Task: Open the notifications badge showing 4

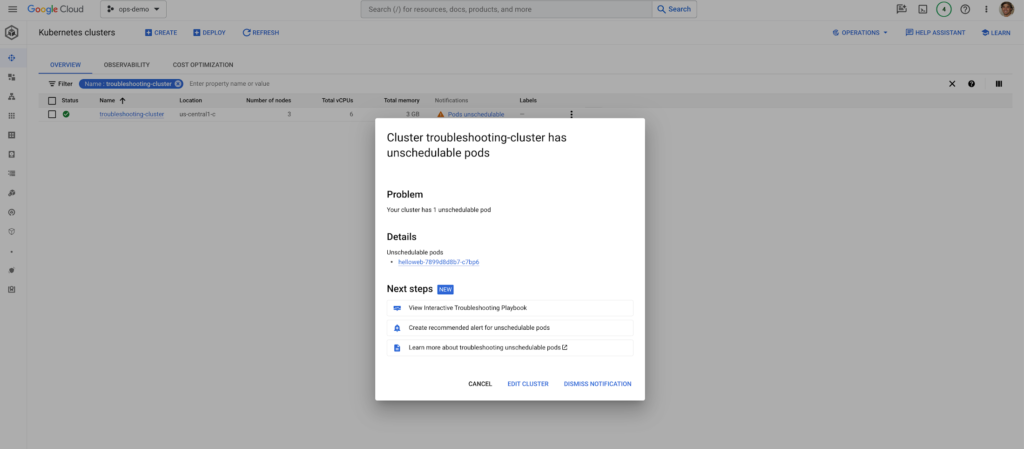Action: point(943,9)
